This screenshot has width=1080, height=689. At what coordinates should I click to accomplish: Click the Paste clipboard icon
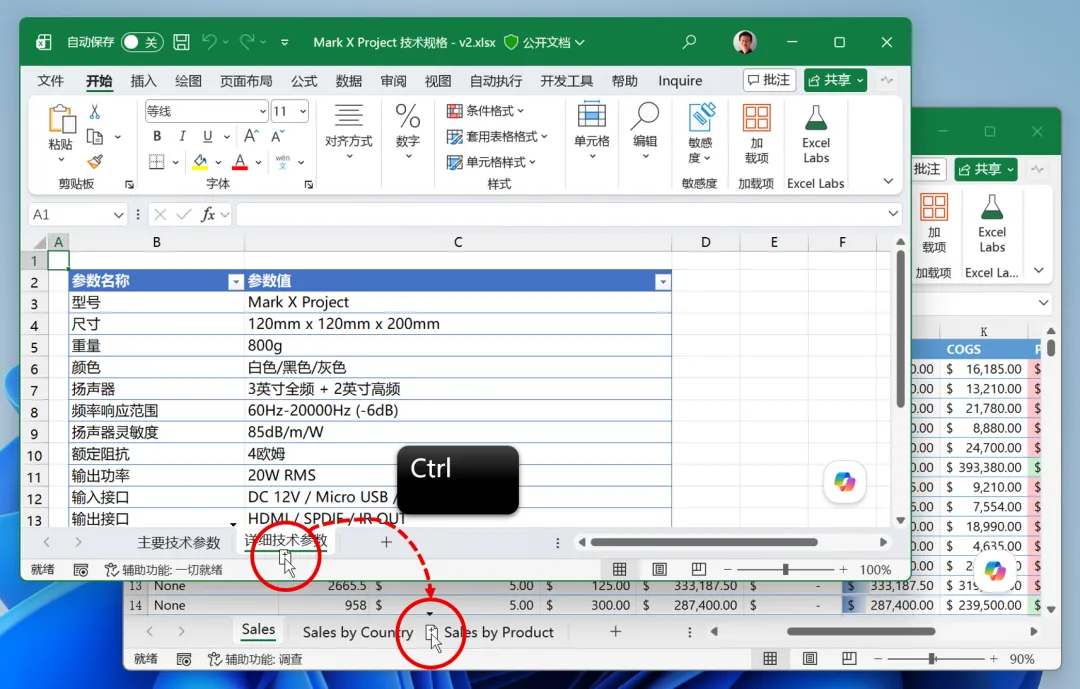pos(61,119)
